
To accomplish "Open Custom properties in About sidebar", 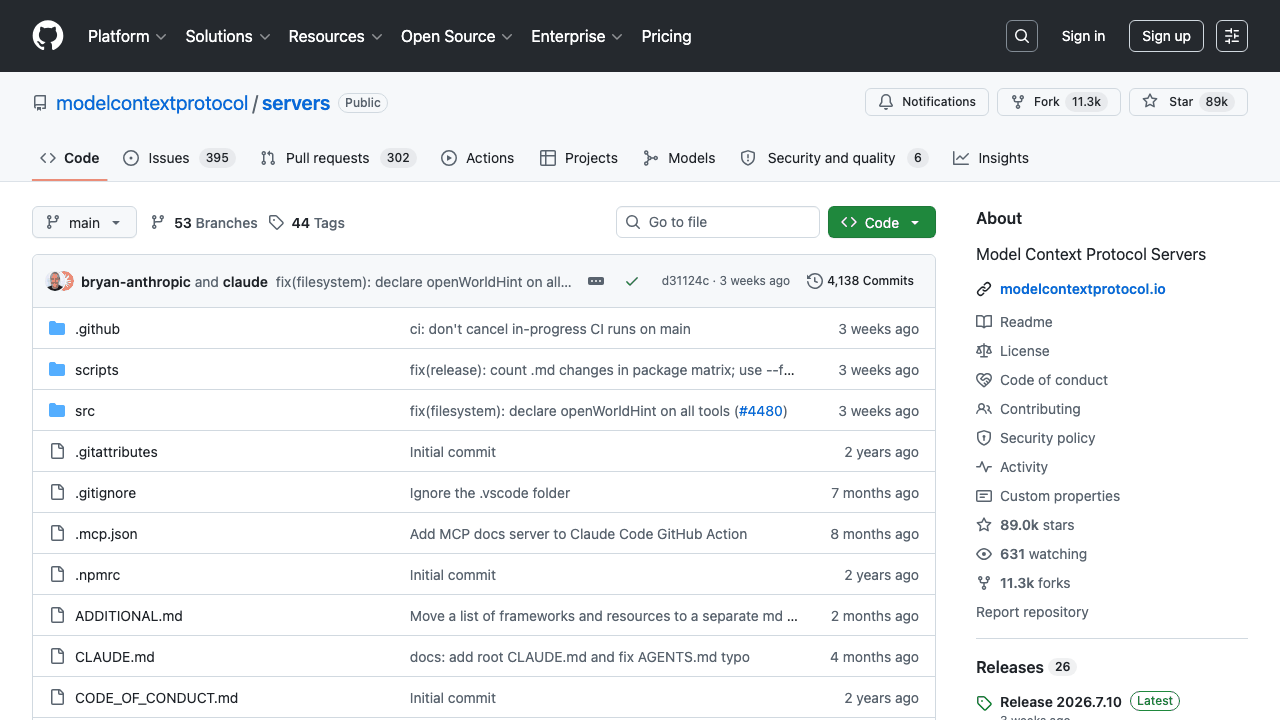I will 1048,496.
